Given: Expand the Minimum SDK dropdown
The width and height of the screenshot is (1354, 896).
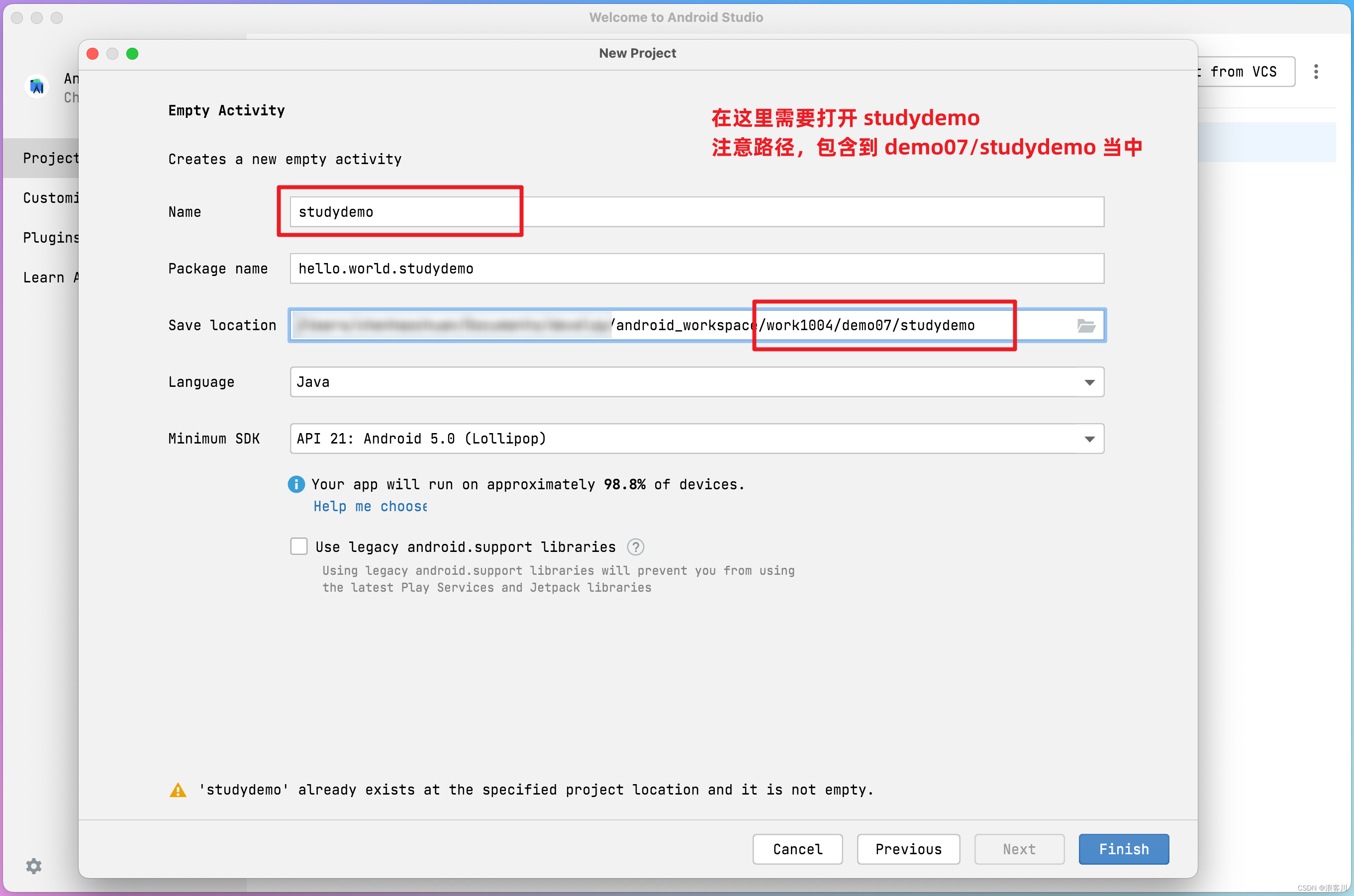Looking at the screenshot, I should click(696, 438).
